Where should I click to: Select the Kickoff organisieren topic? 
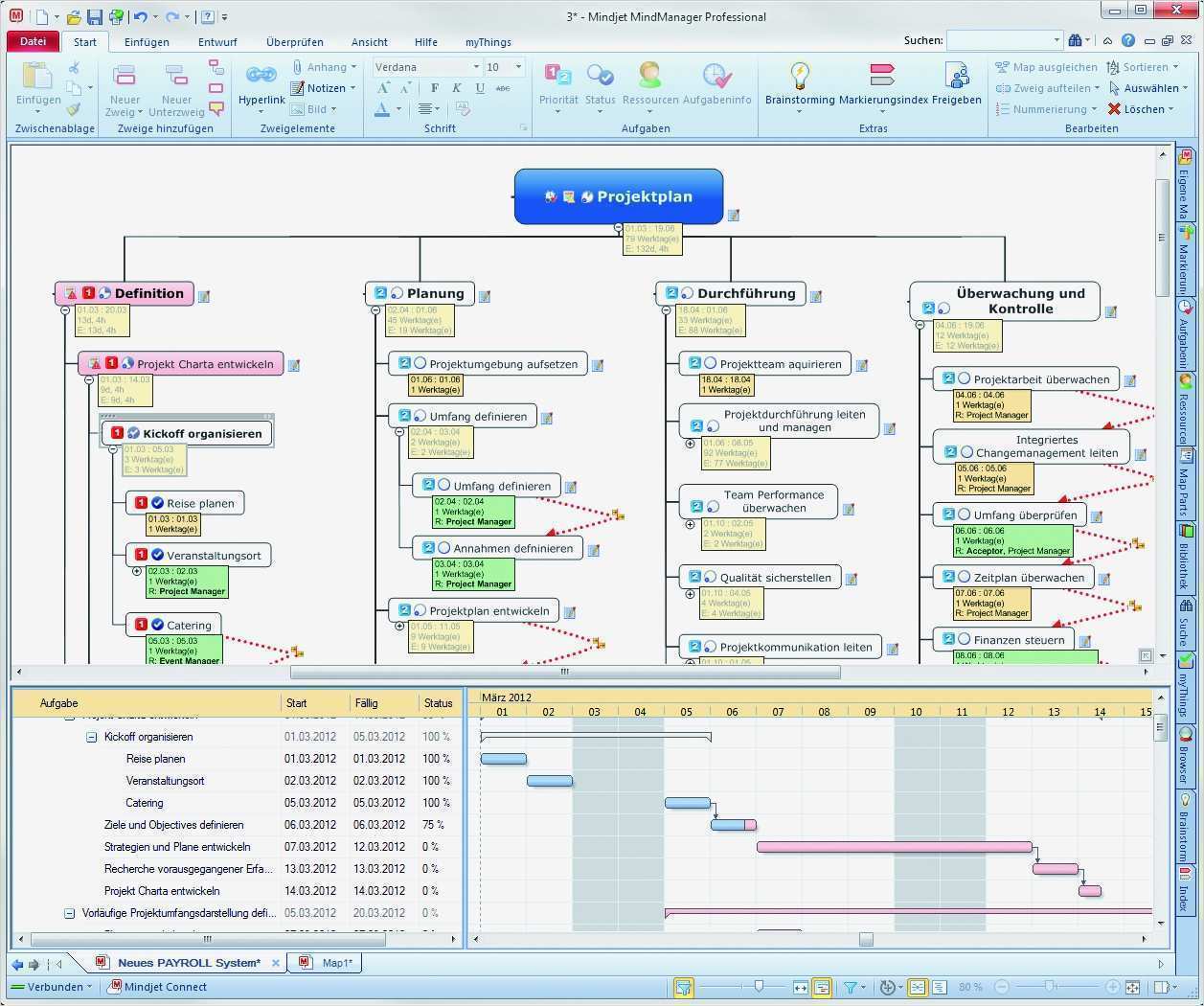(188, 433)
